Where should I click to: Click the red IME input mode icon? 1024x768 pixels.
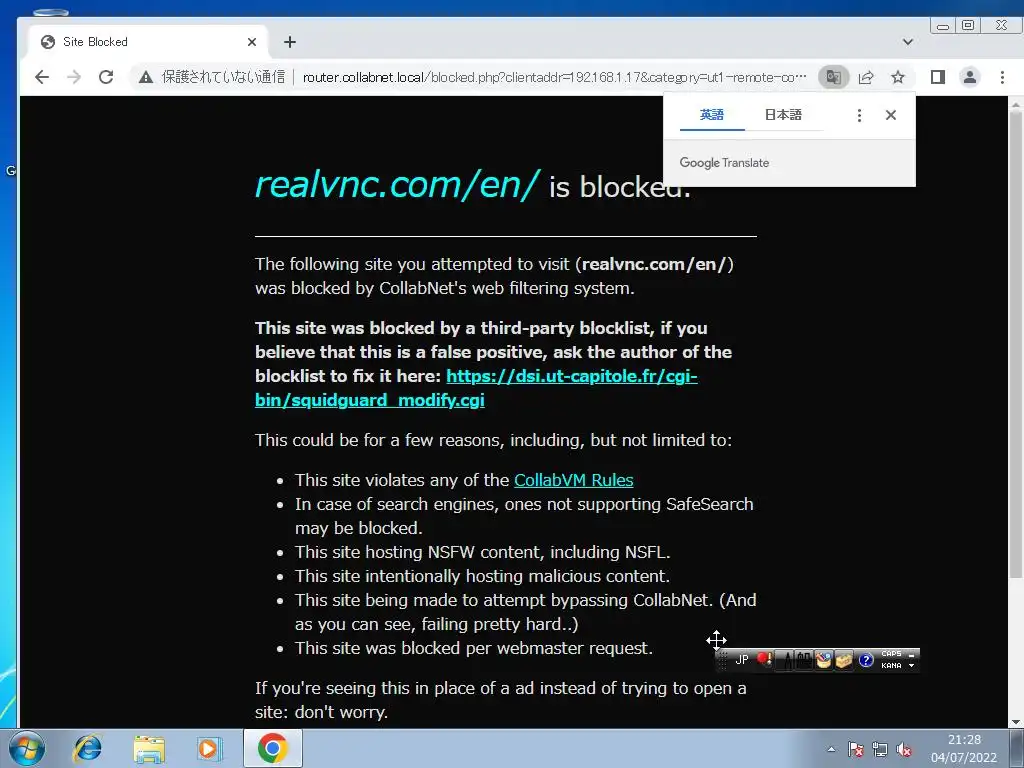764,660
